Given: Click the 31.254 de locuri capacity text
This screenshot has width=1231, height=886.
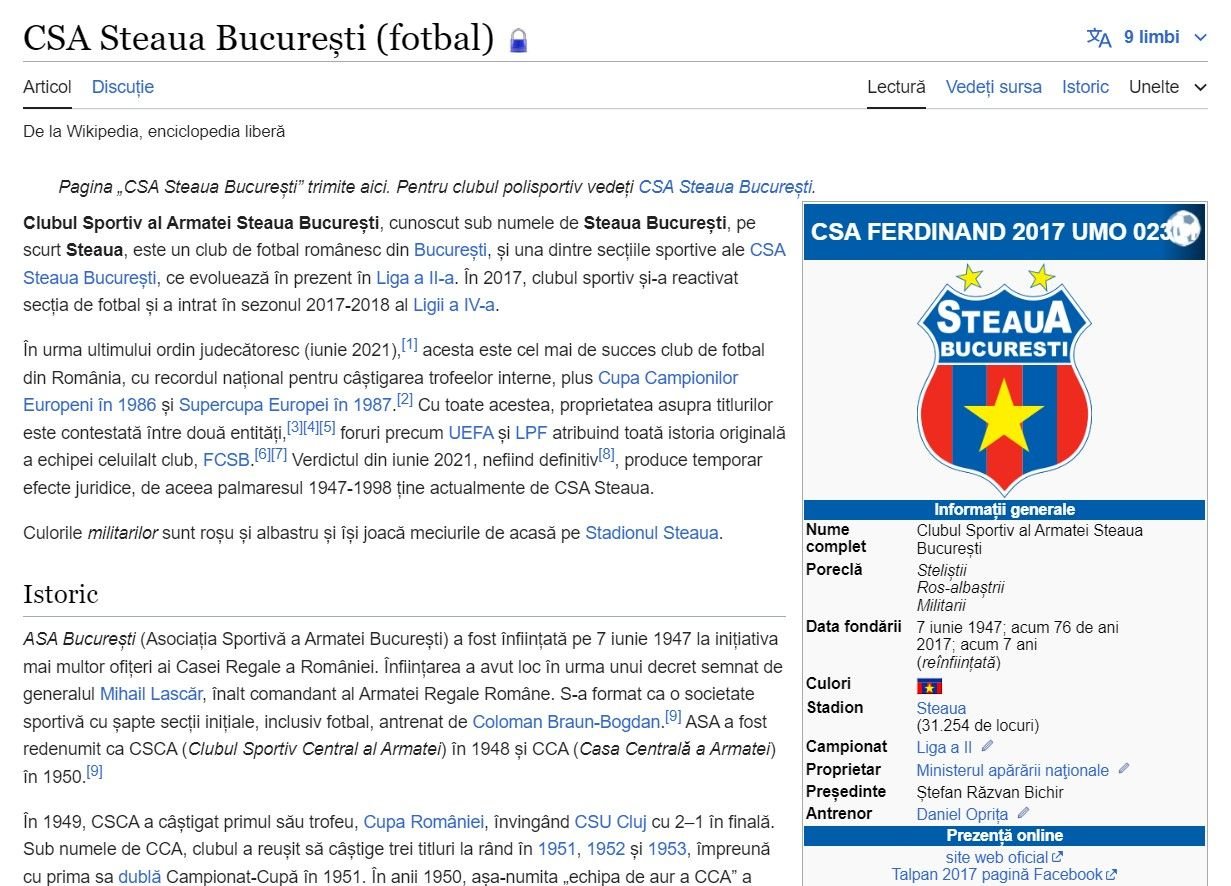Looking at the screenshot, I should 978,725.
